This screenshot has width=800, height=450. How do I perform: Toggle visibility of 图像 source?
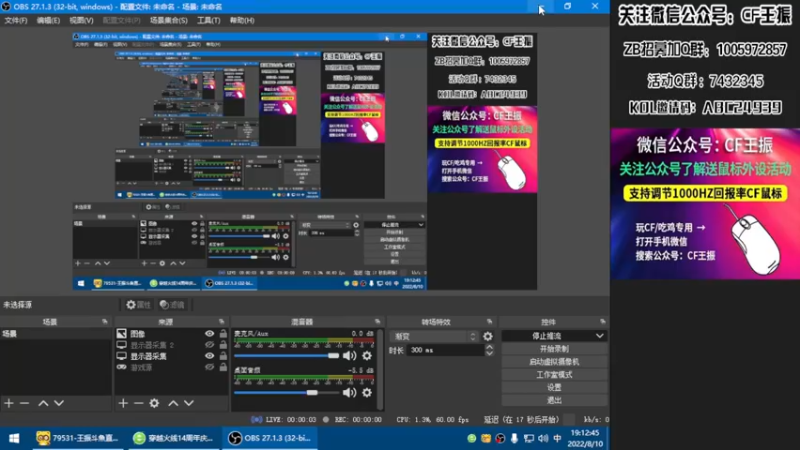(209, 334)
